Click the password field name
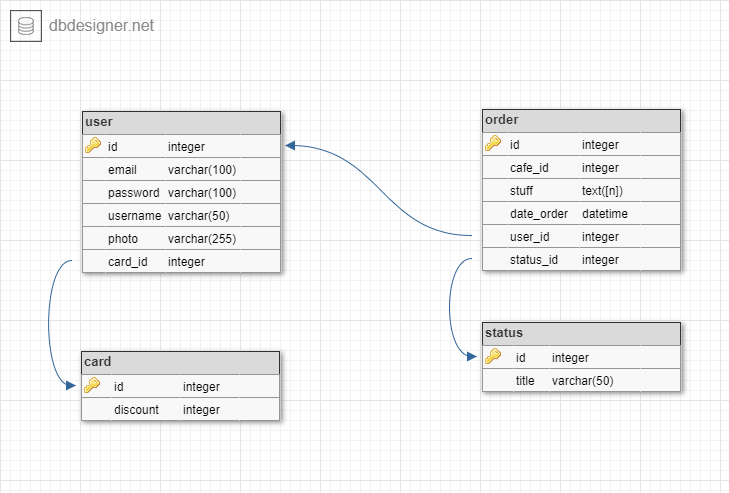The image size is (729, 493). 133,193
